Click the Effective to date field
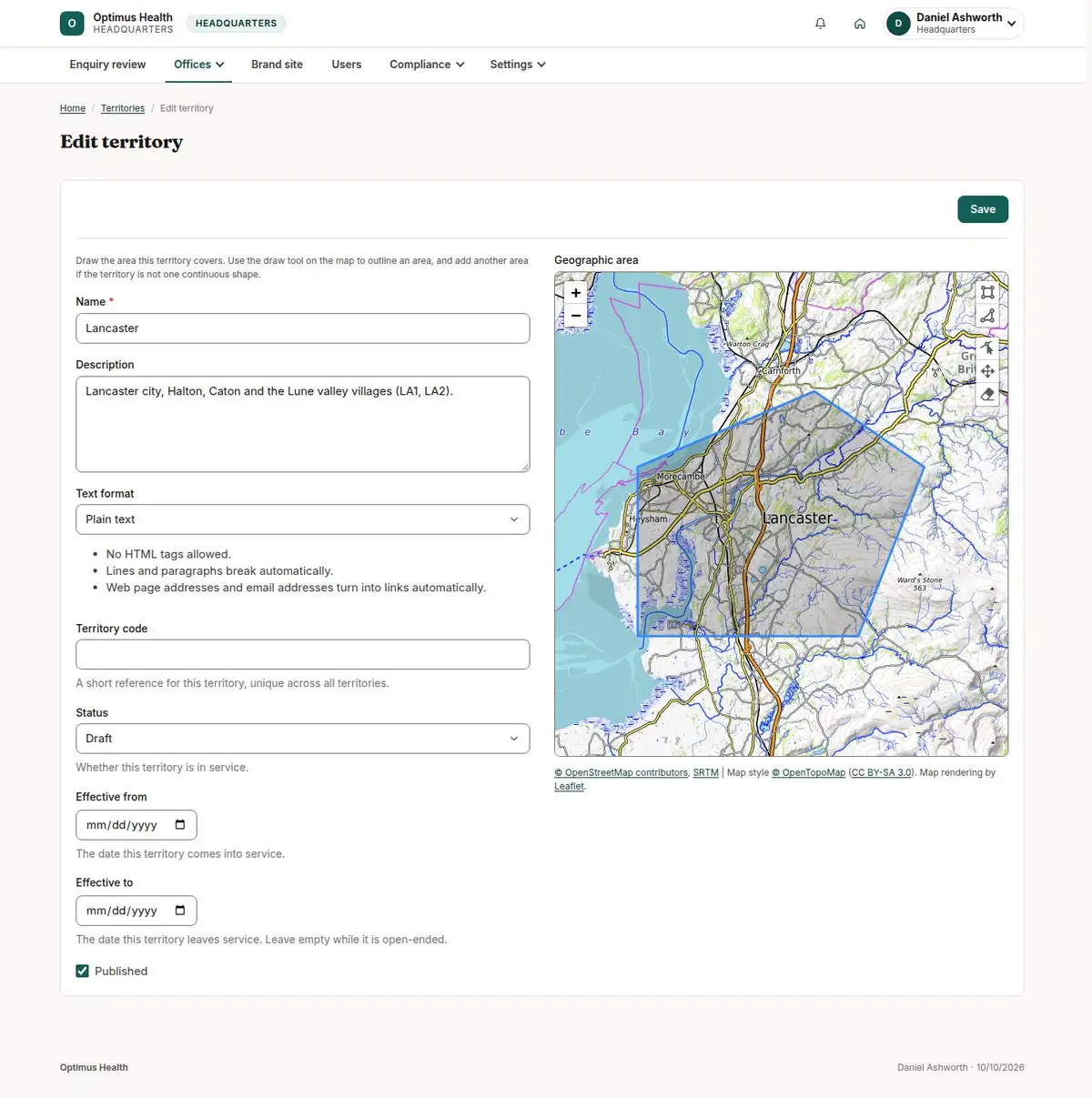The image size is (1092, 1098). click(136, 911)
